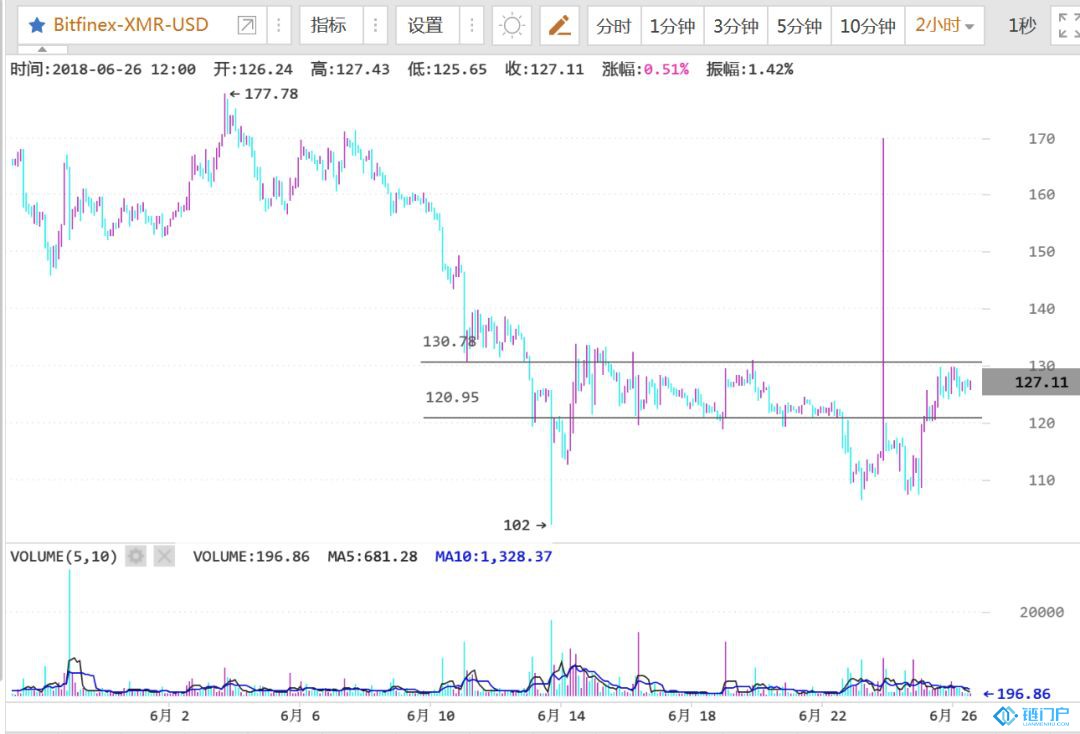Click the gray 127.11 current price tag
1080x734 pixels.
(x=1030, y=381)
